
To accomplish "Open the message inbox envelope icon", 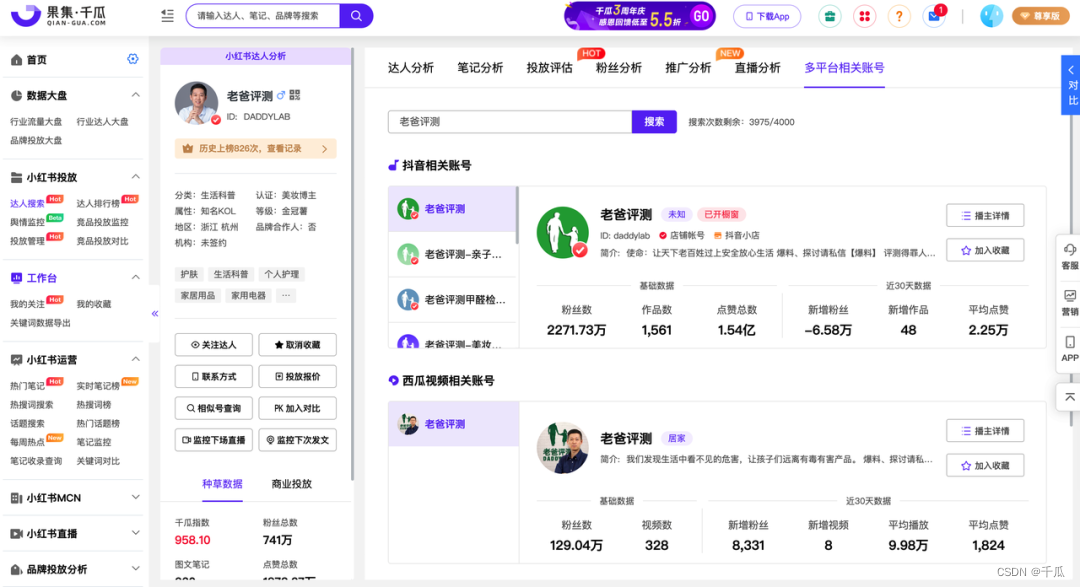I will click(x=935, y=17).
